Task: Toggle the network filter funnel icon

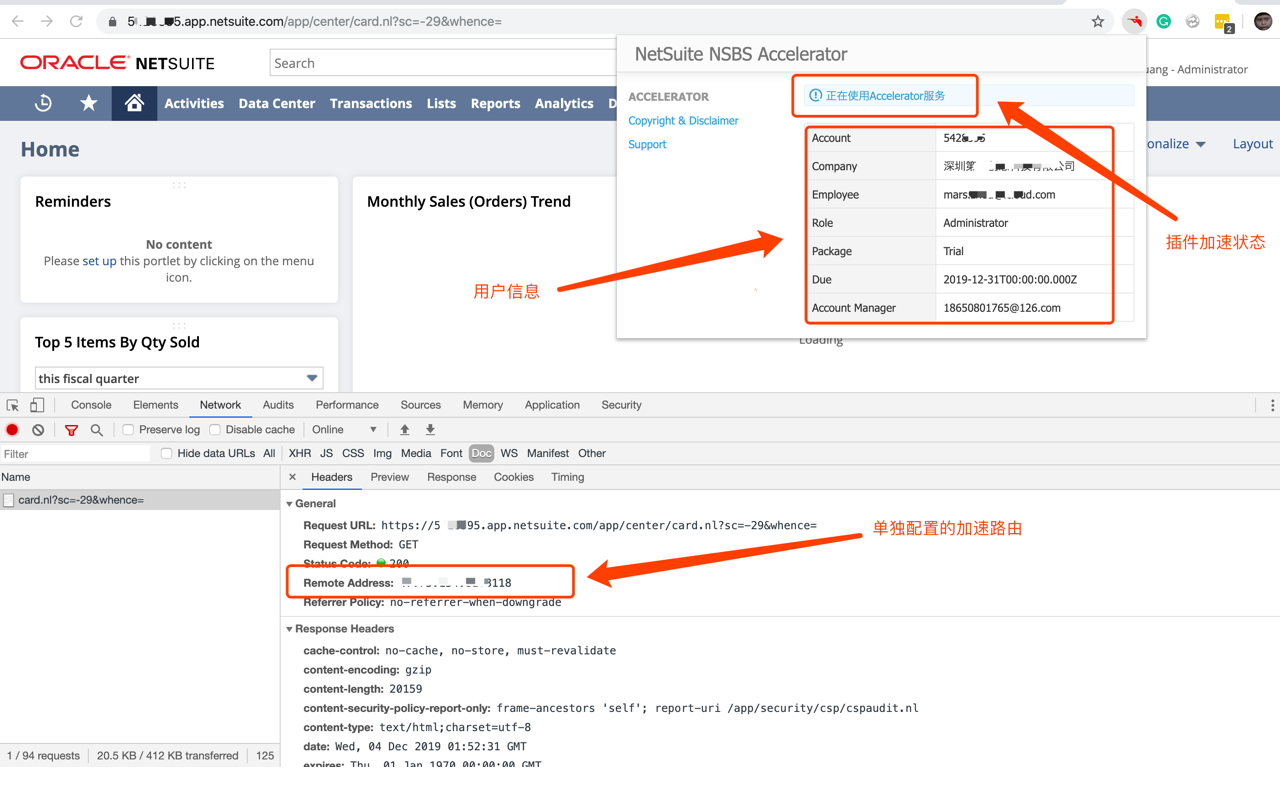Action: [x=71, y=430]
